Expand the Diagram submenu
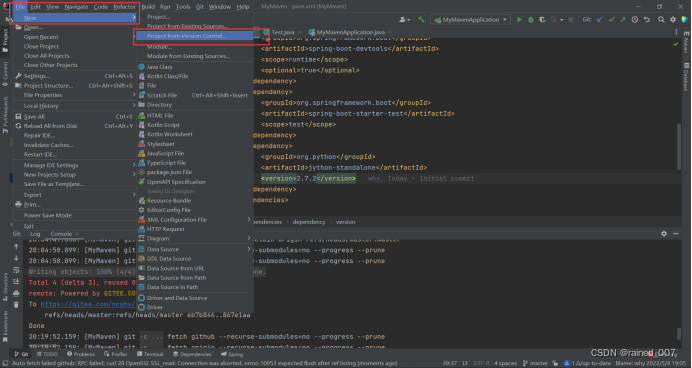 [195, 238]
